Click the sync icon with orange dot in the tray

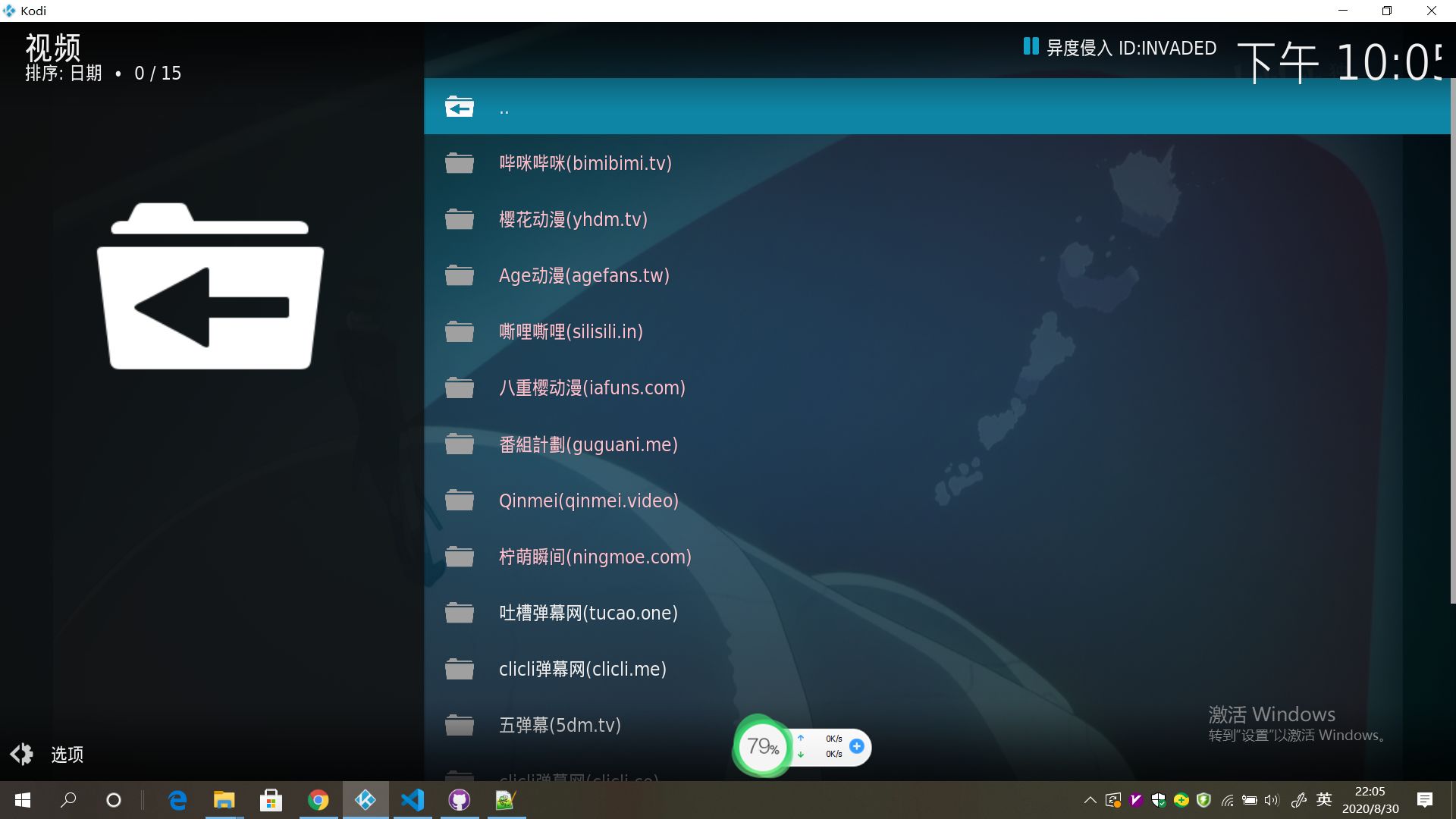click(1113, 800)
